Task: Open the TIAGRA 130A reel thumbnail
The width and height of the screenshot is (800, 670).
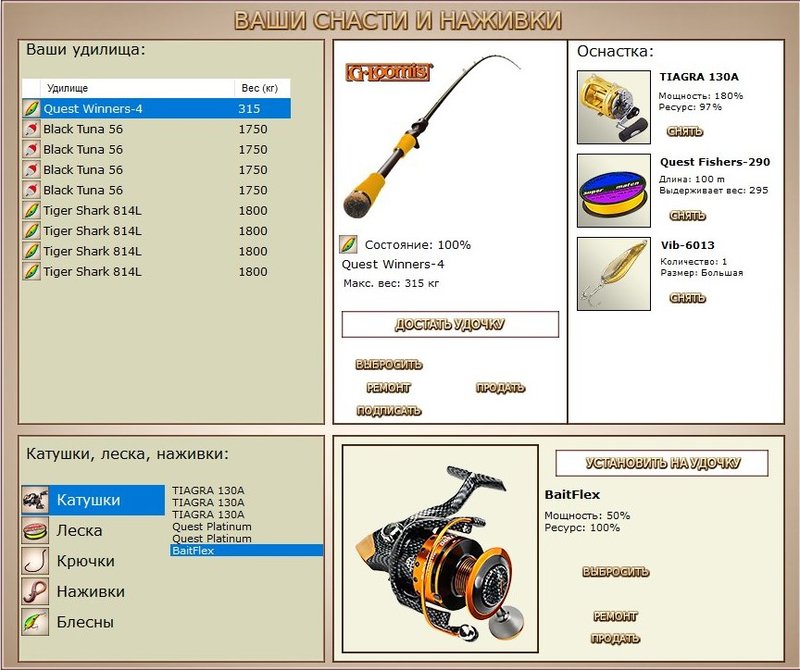Action: pyautogui.click(x=614, y=107)
